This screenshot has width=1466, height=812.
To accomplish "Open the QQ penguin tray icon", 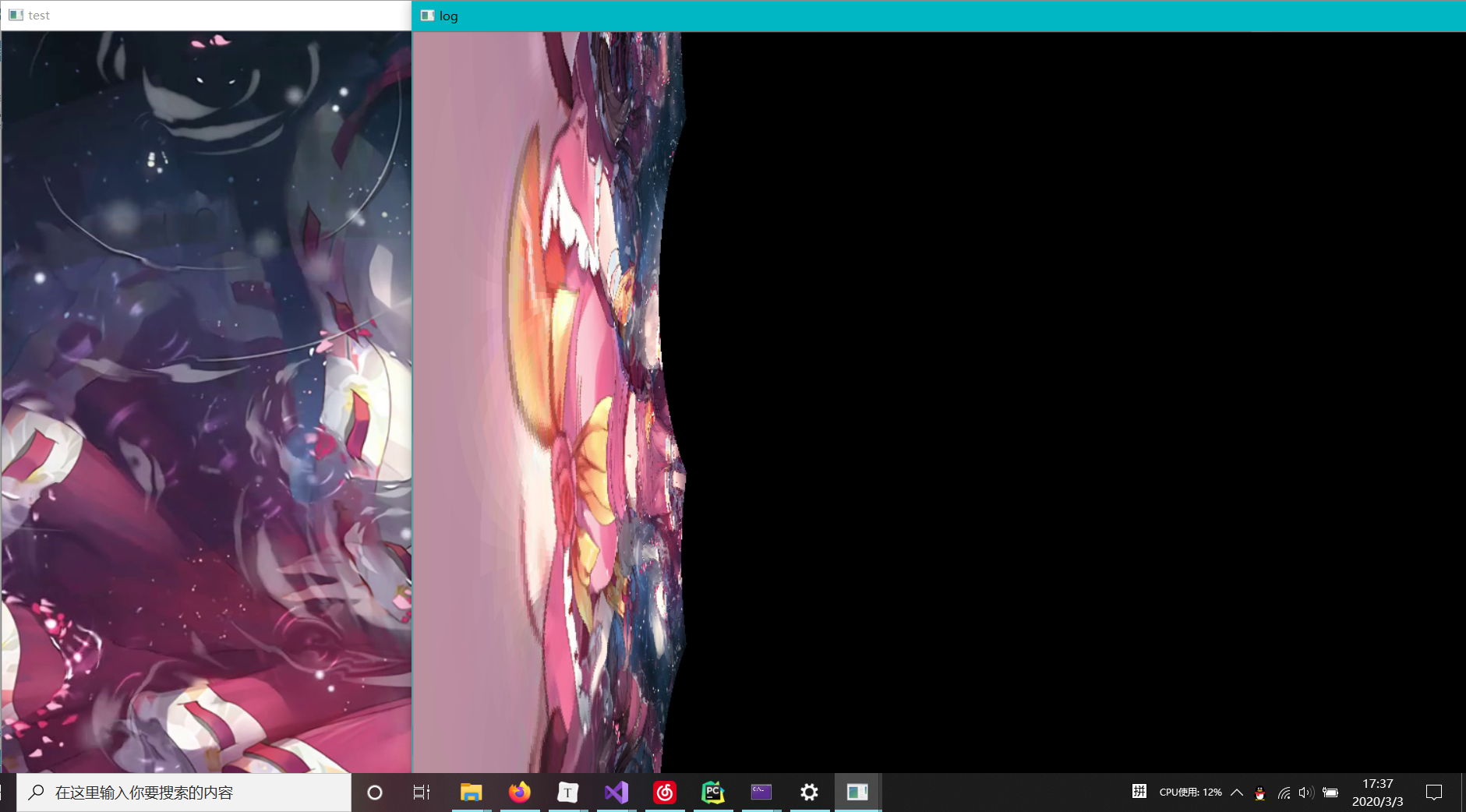I will [x=1259, y=793].
